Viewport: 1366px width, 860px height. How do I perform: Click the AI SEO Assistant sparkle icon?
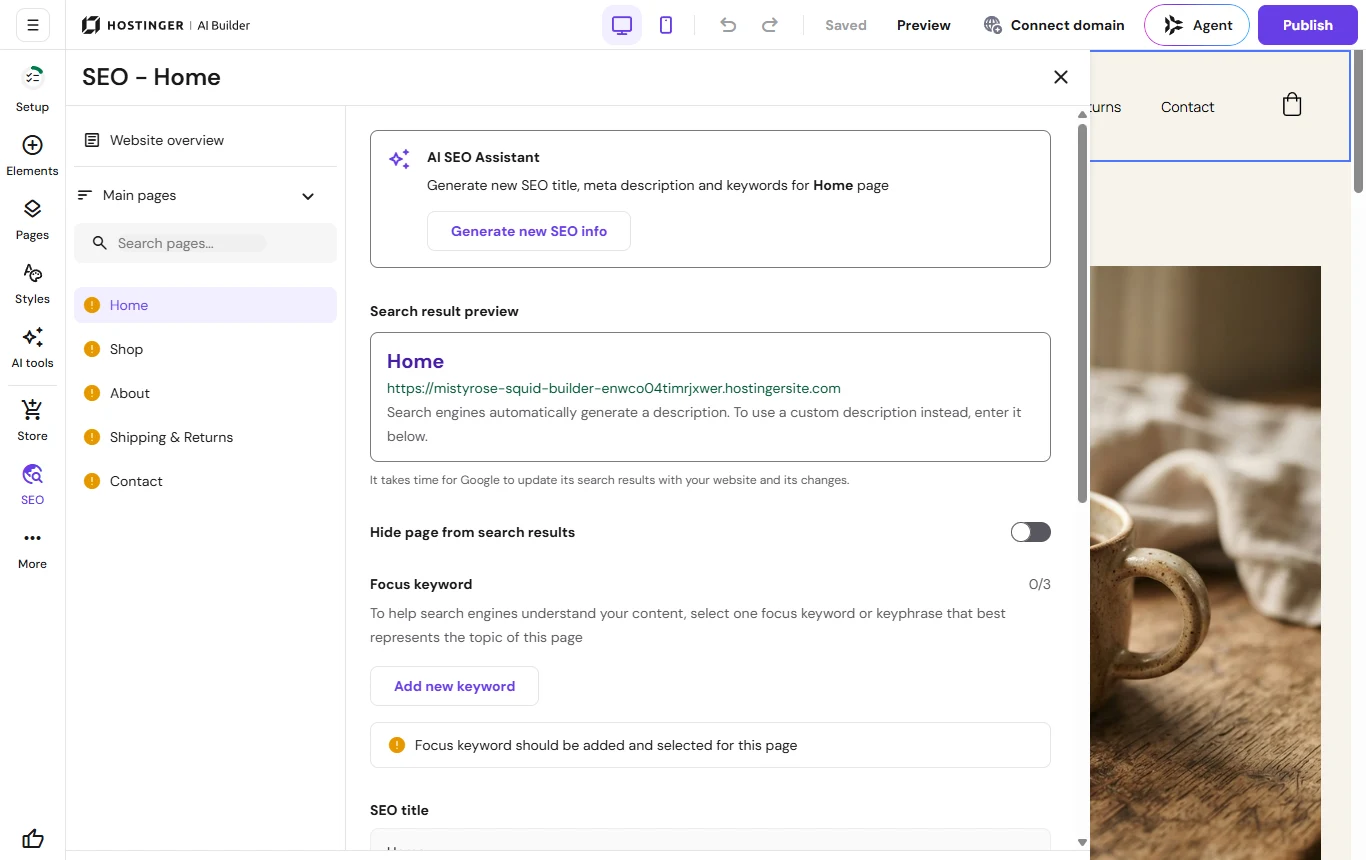[399, 159]
